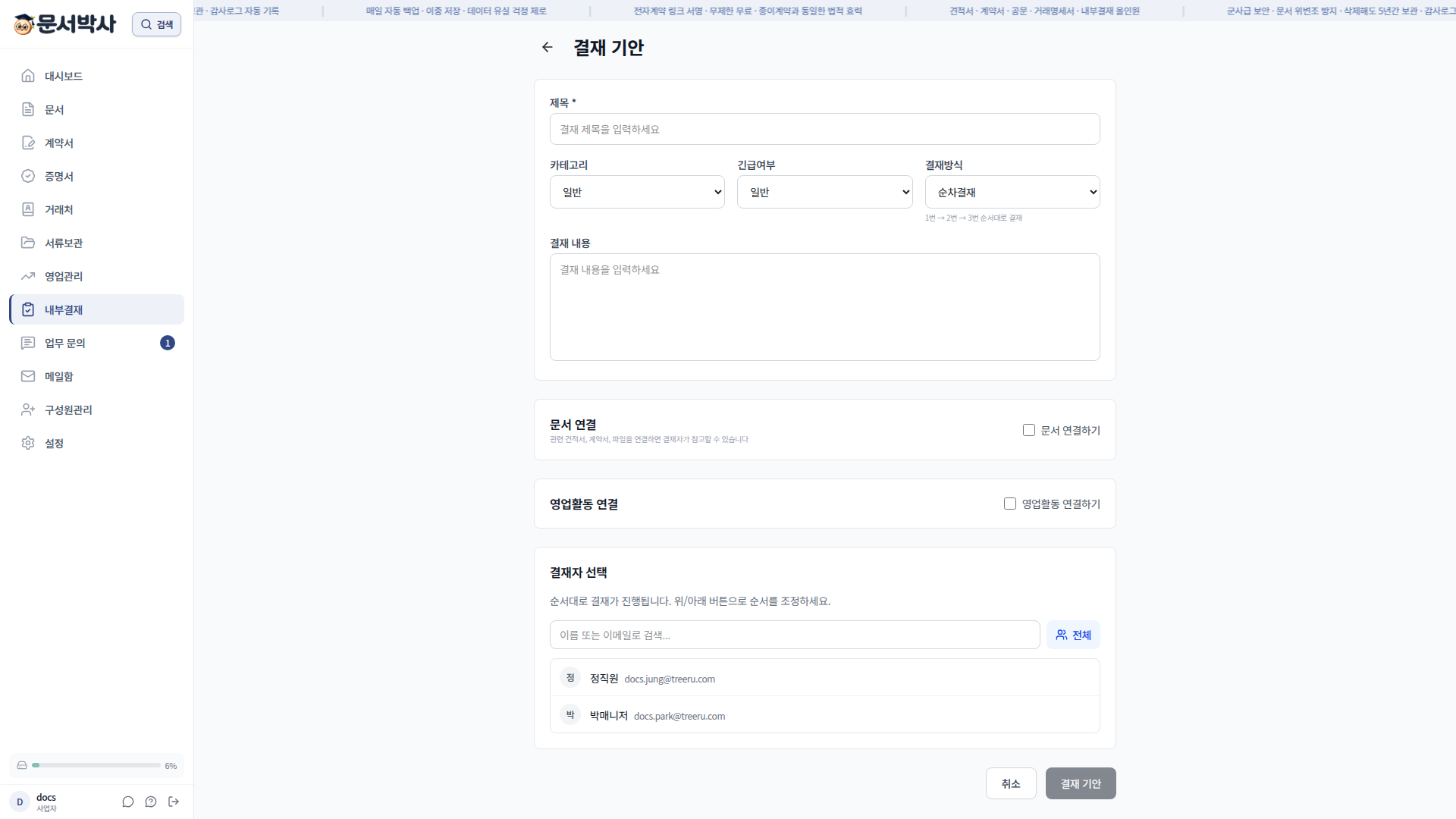
Task: Click the 6% storage text
Action: pyautogui.click(x=171, y=766)
